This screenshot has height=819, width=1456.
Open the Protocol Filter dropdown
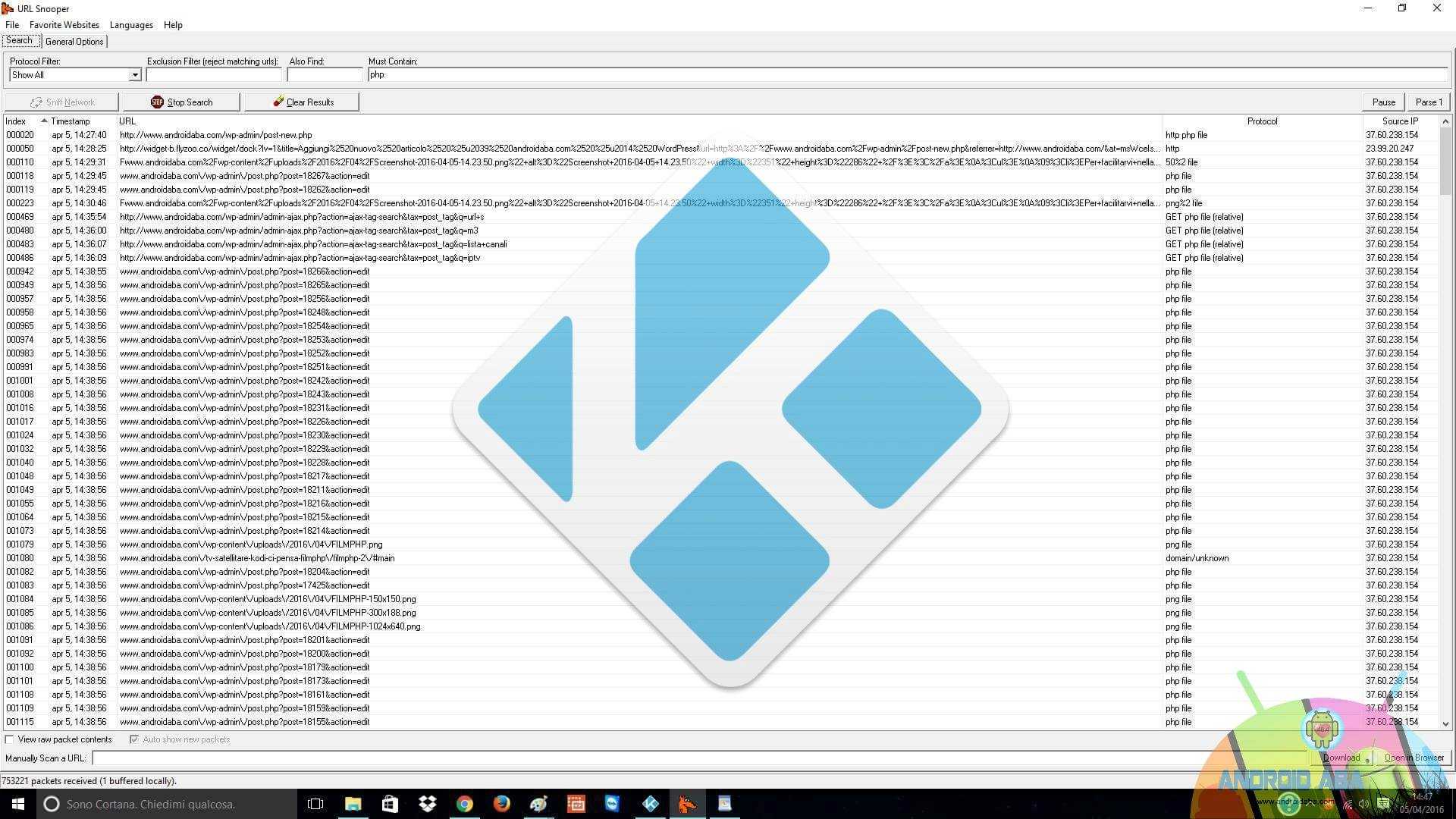coord(134,75)
